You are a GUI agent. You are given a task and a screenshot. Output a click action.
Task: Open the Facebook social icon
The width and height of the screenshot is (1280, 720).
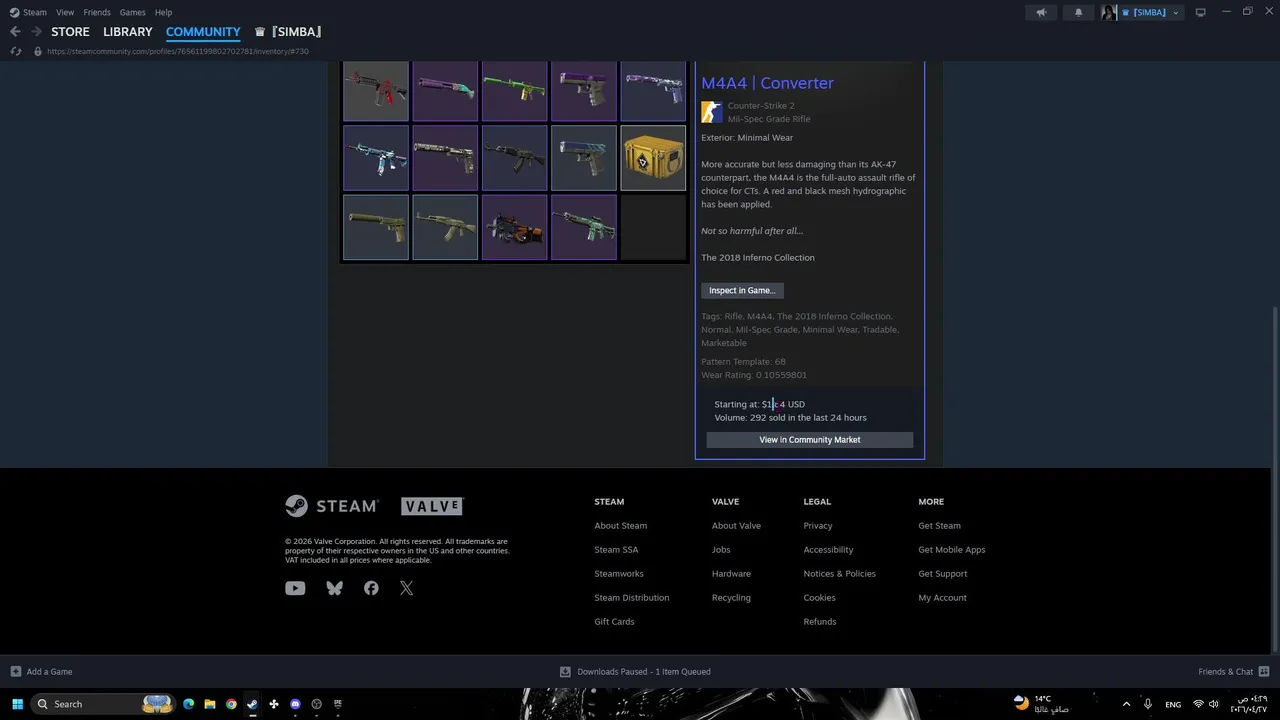[x=371, y=588]
